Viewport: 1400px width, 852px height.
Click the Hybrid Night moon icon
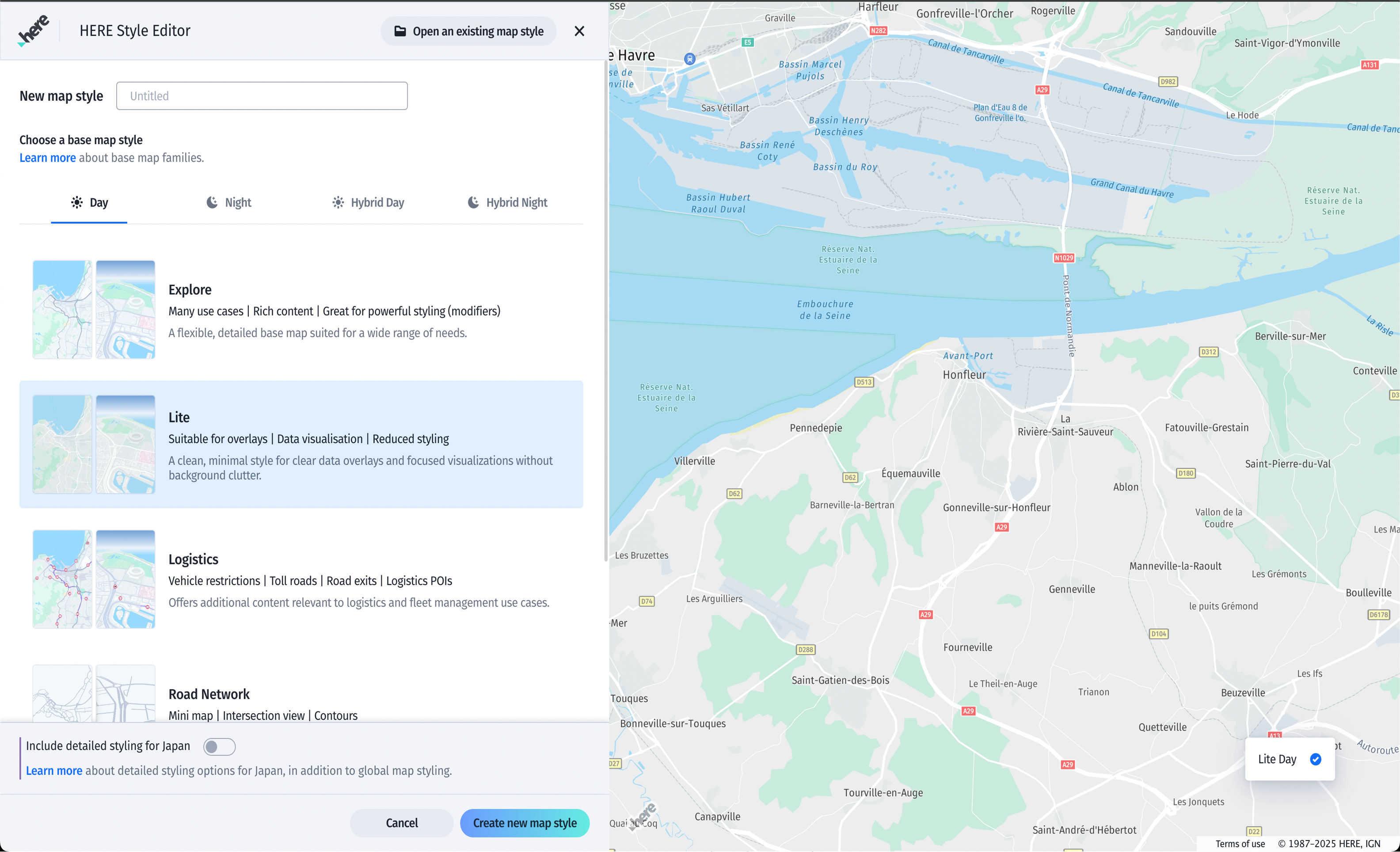pos(473,202)
